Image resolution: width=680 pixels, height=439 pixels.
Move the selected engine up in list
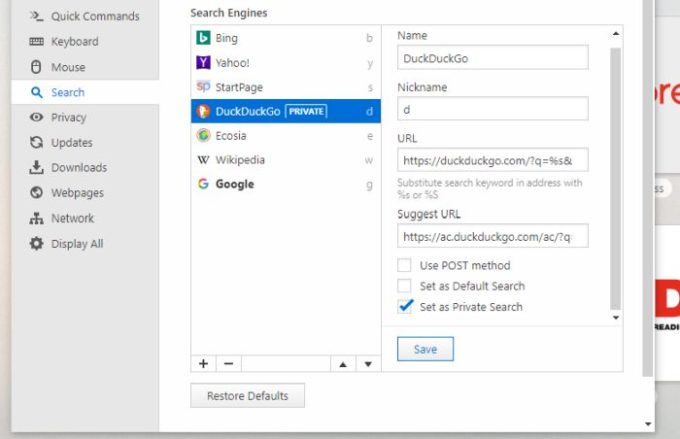(342, 364)
